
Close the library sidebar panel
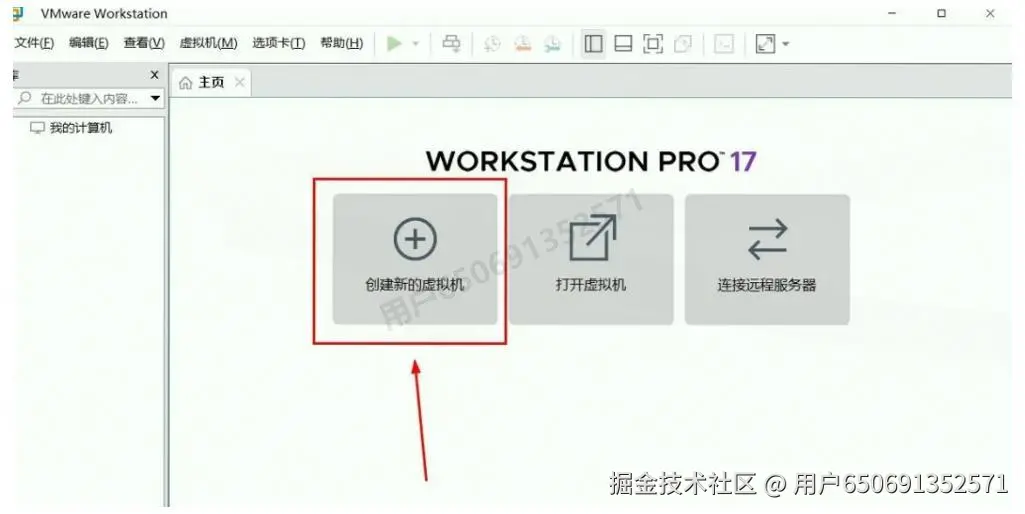154,75
